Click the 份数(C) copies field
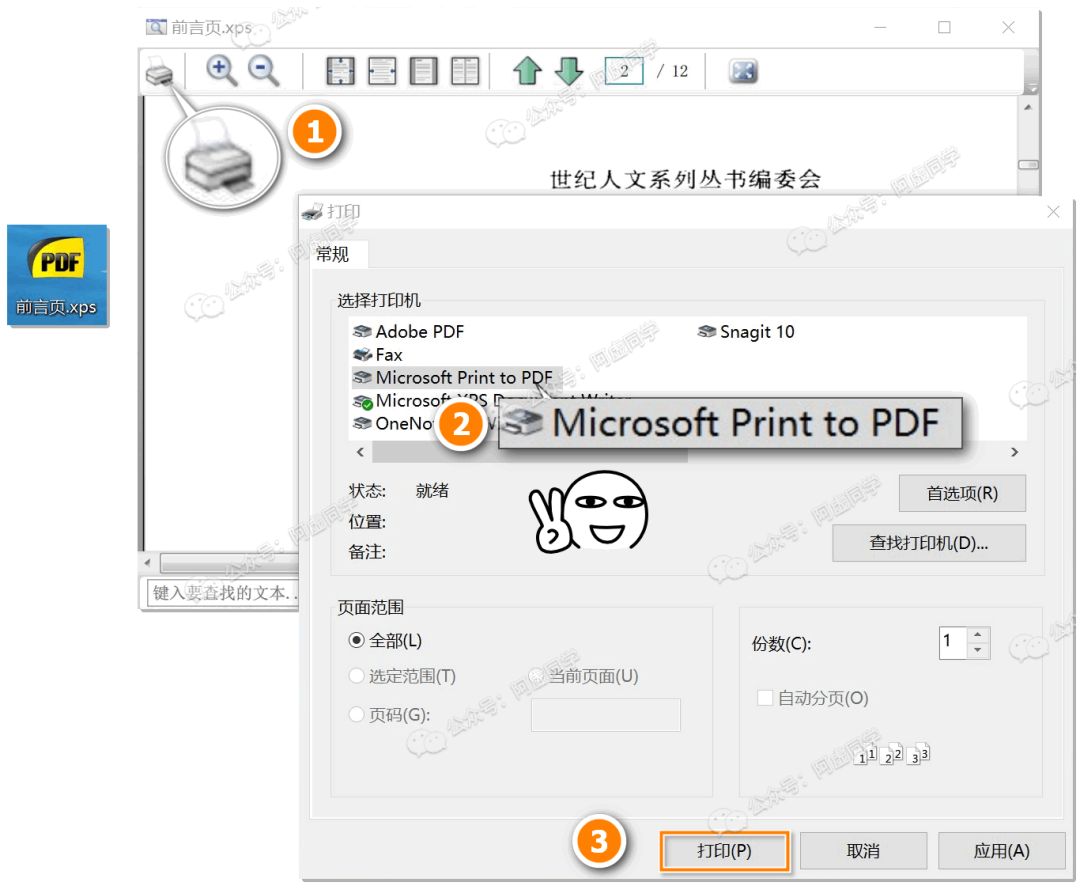This screenshot has width=1080, height=886. pos(953,642)
